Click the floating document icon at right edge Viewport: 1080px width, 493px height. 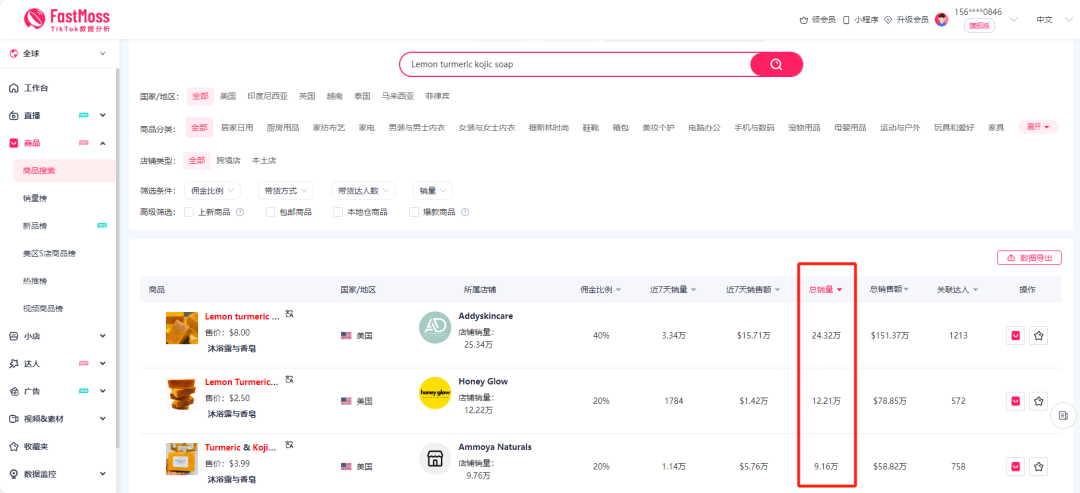tap(1064, 415)
